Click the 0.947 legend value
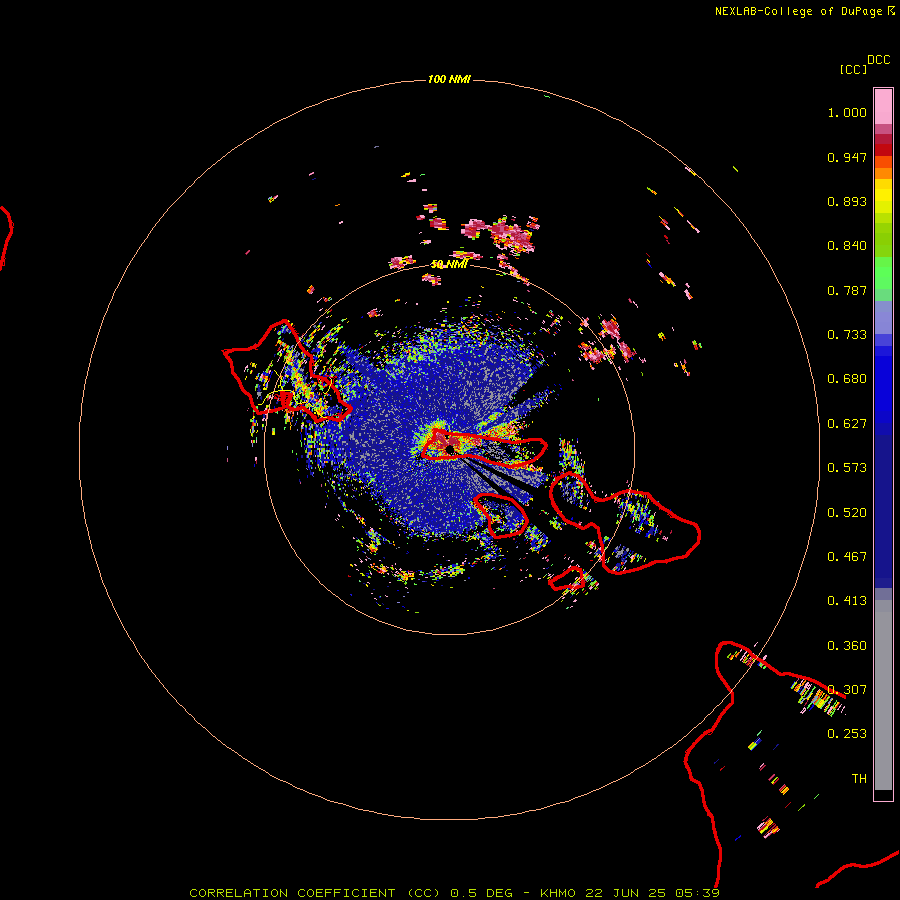This screenshot has width=900, height=900. tap(847, 157)
